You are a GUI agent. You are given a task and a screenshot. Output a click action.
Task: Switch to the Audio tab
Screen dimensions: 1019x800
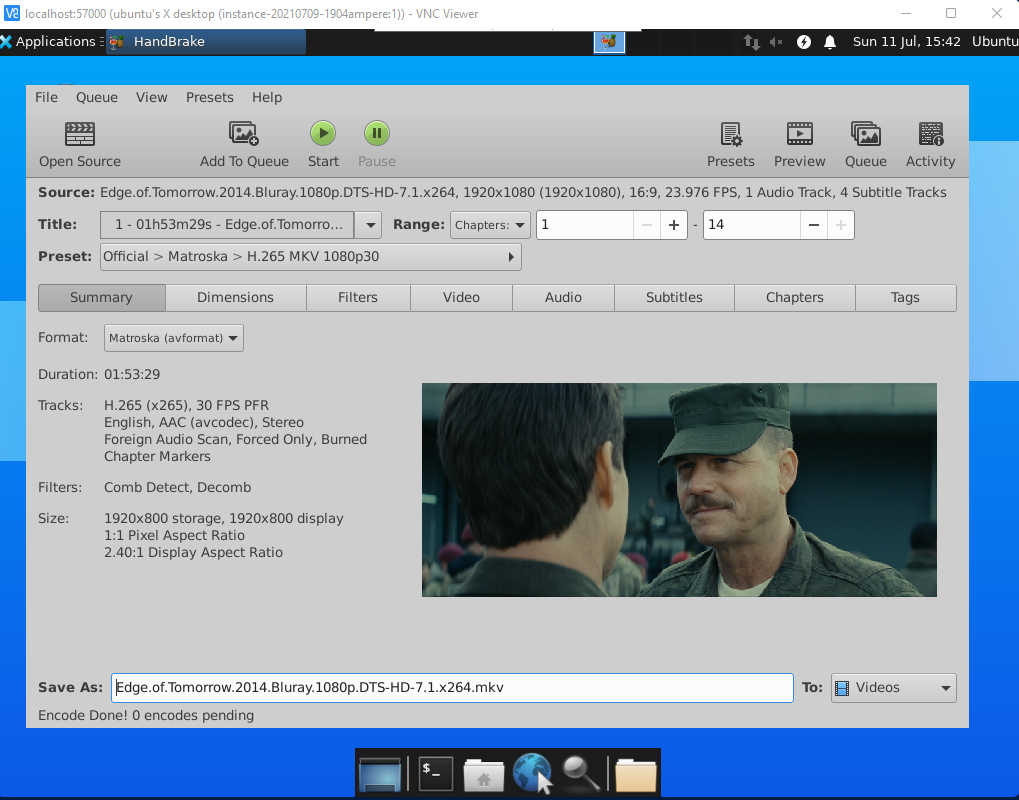click(563, 298)
